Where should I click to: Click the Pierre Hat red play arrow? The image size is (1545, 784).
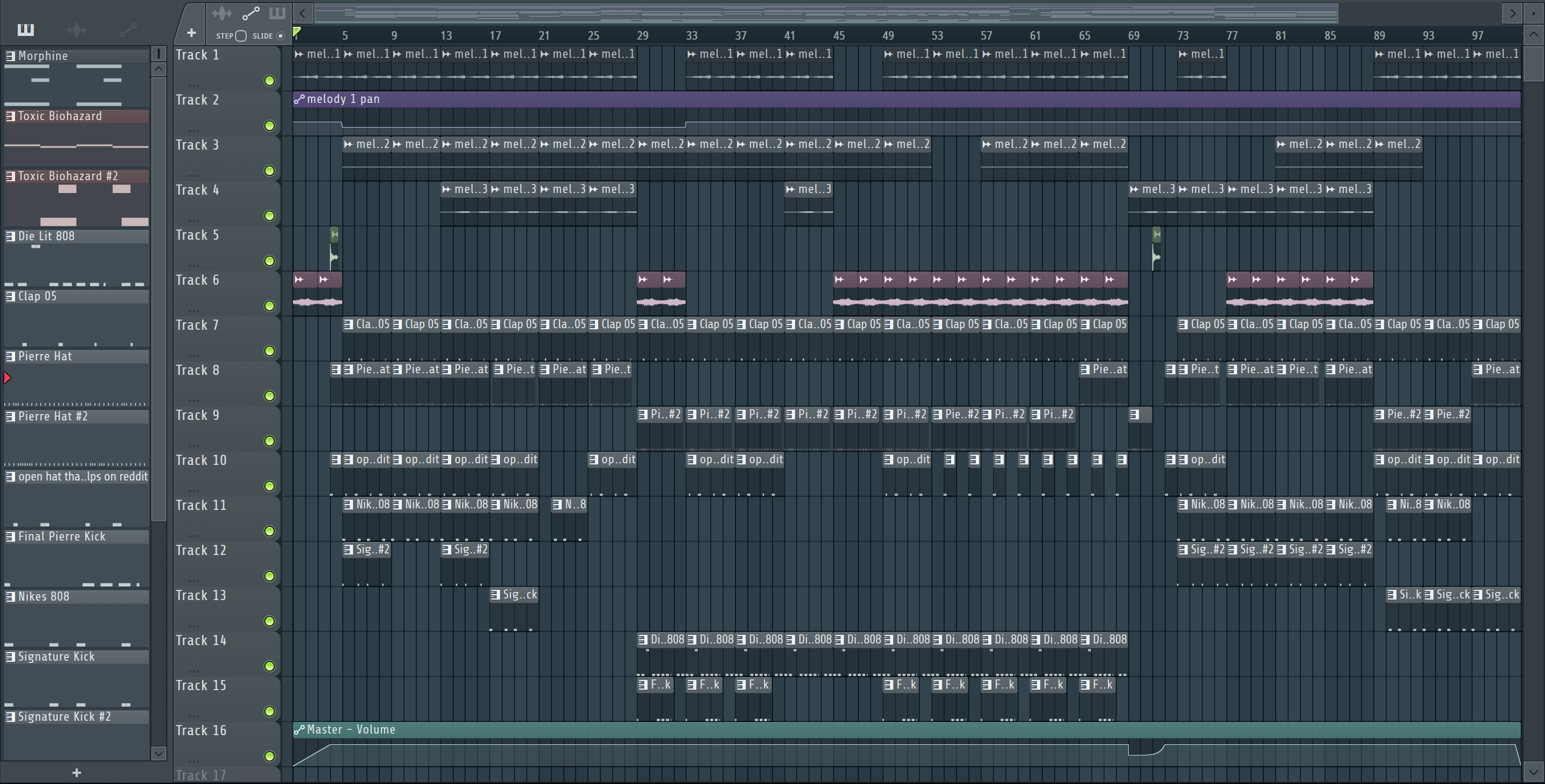(x=7, y=378)
